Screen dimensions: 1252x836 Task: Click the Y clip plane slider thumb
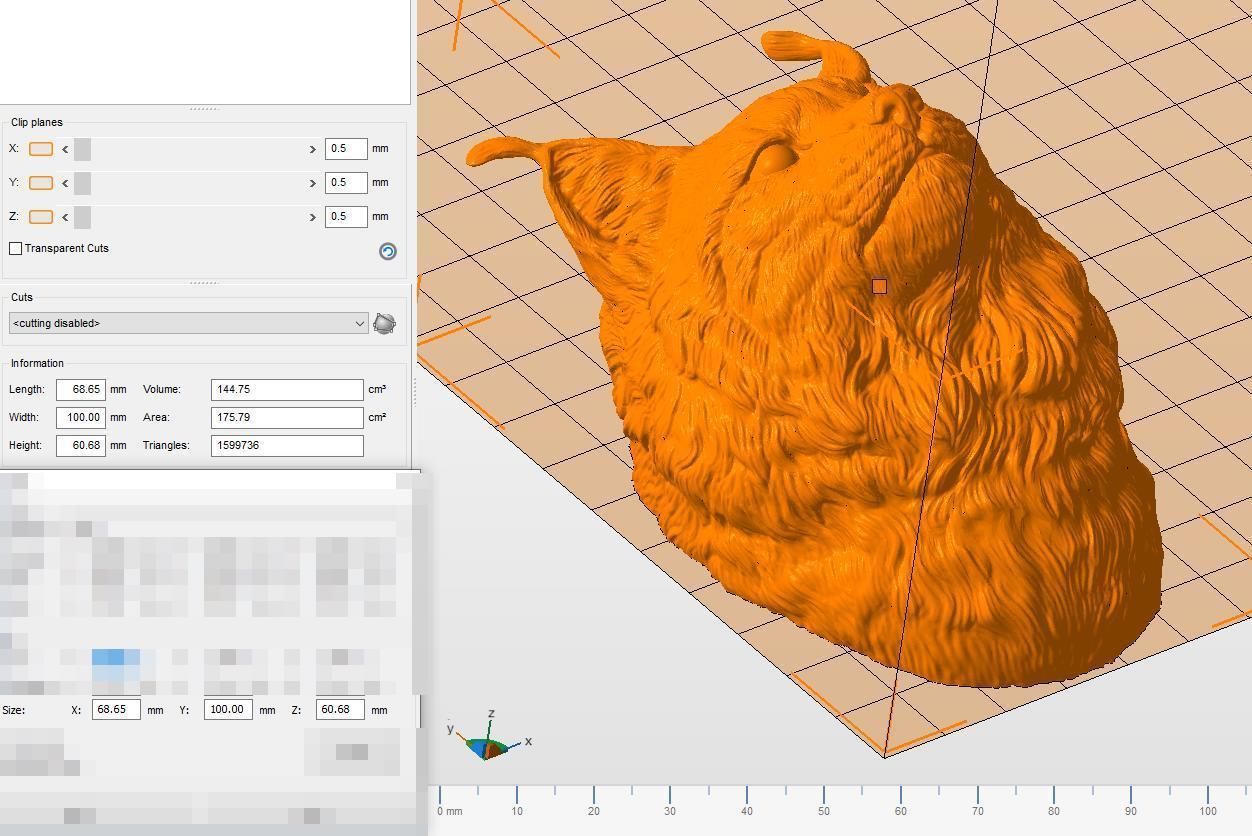tap(82, 183)
